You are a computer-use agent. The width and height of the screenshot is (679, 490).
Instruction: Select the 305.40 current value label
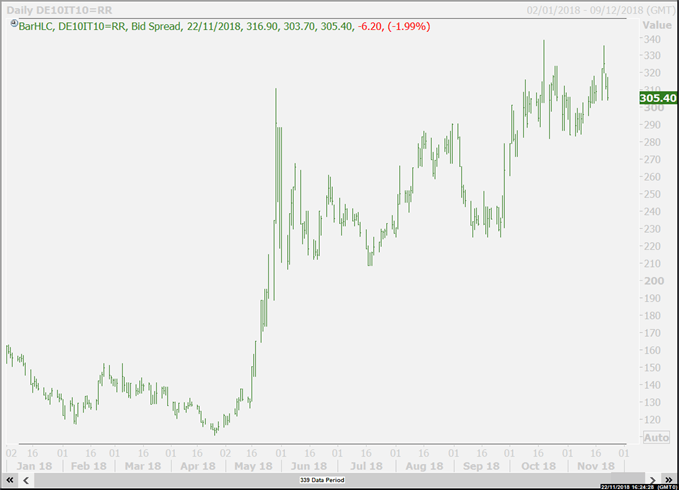pyautogui.click(x=658, y=98)
